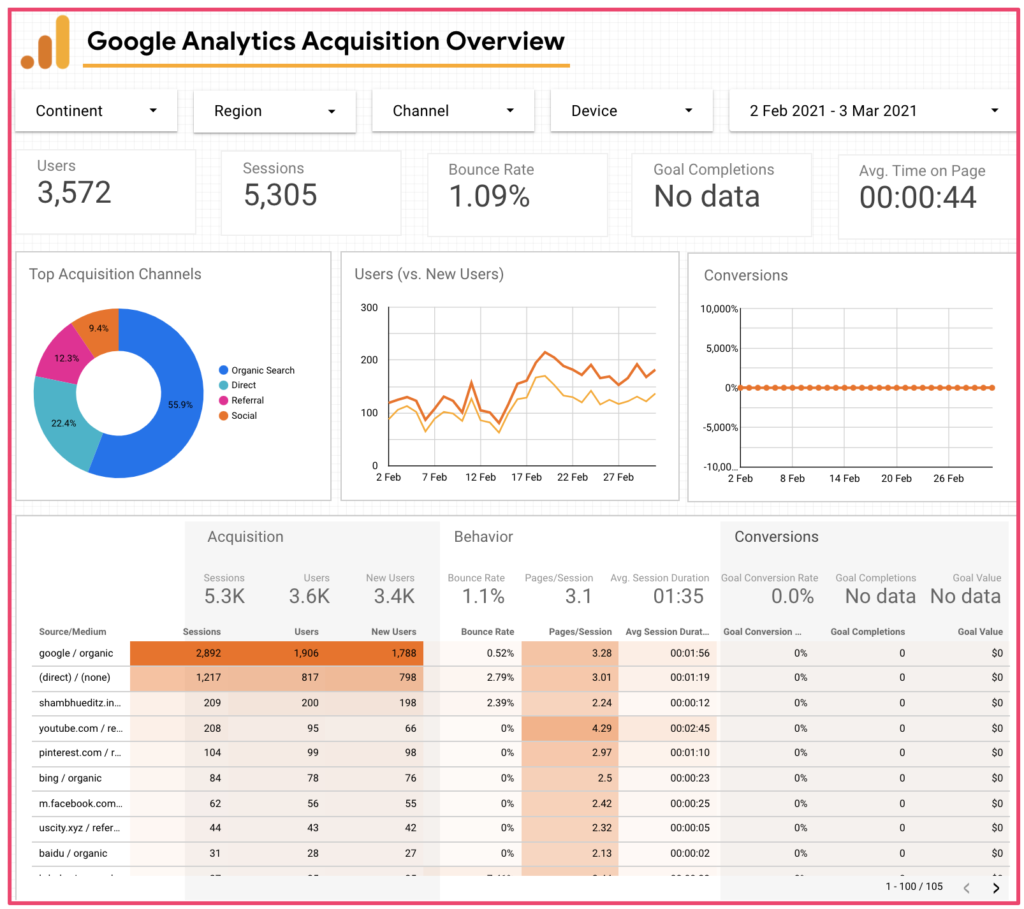Sort table by Bounce Rate column header

coord(488,631)
